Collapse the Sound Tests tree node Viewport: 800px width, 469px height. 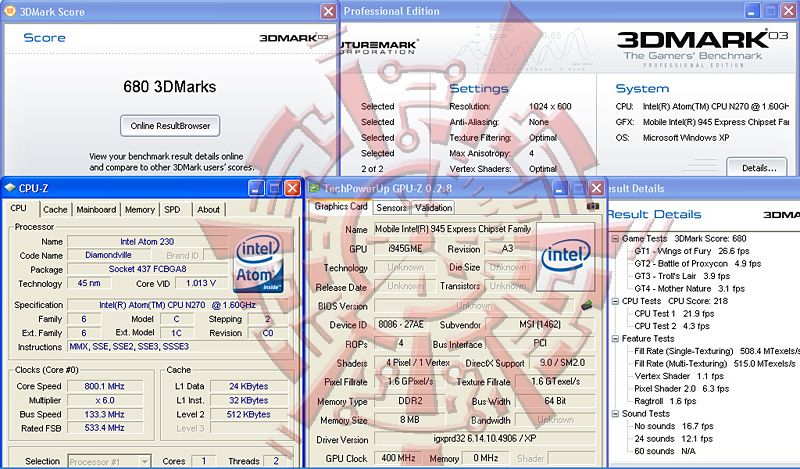point(615,413)
